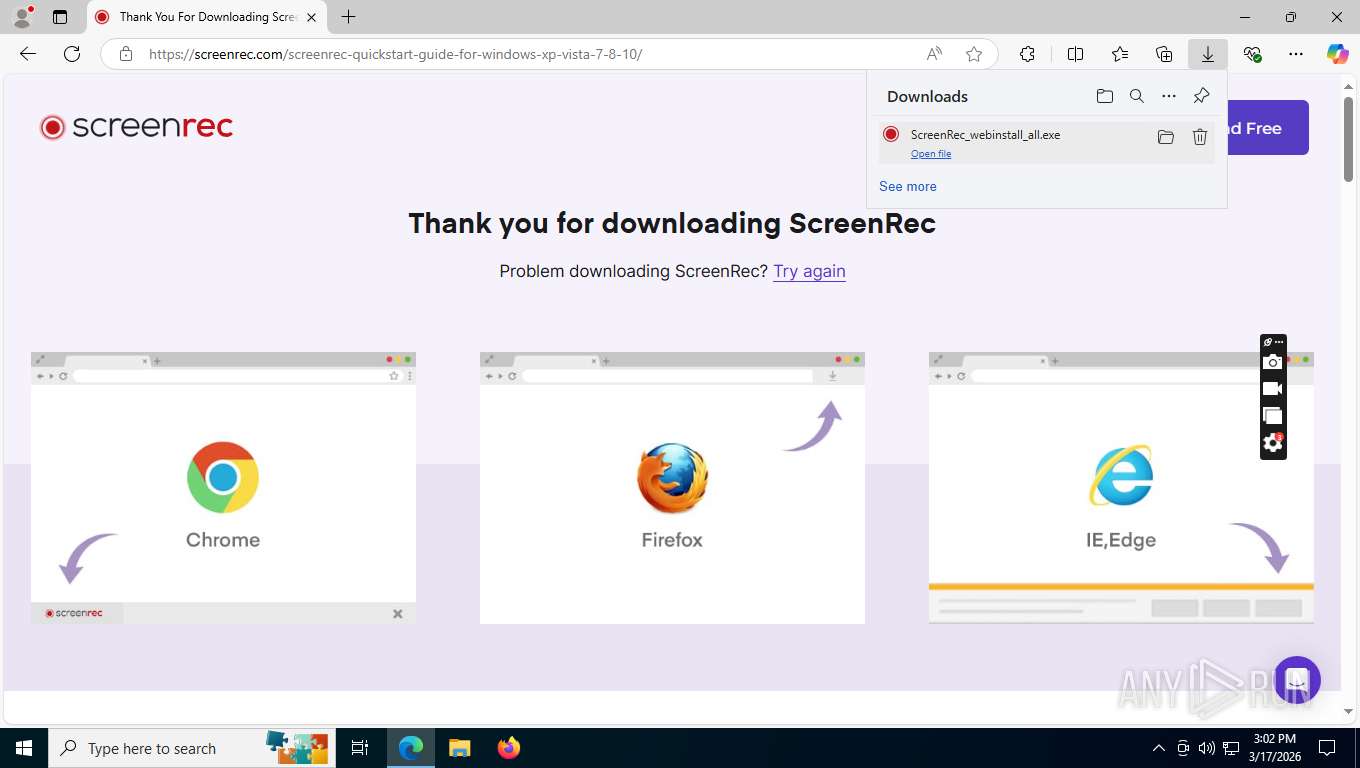
Task: Open Browser essentials heart icon
Action: tap(1252, 54)
